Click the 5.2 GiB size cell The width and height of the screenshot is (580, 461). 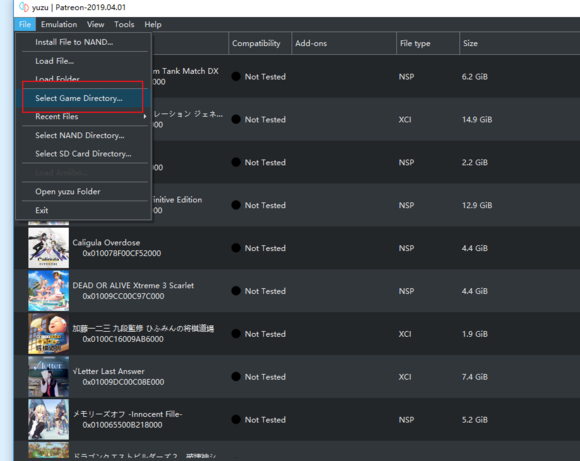click(x=475, y=420)
